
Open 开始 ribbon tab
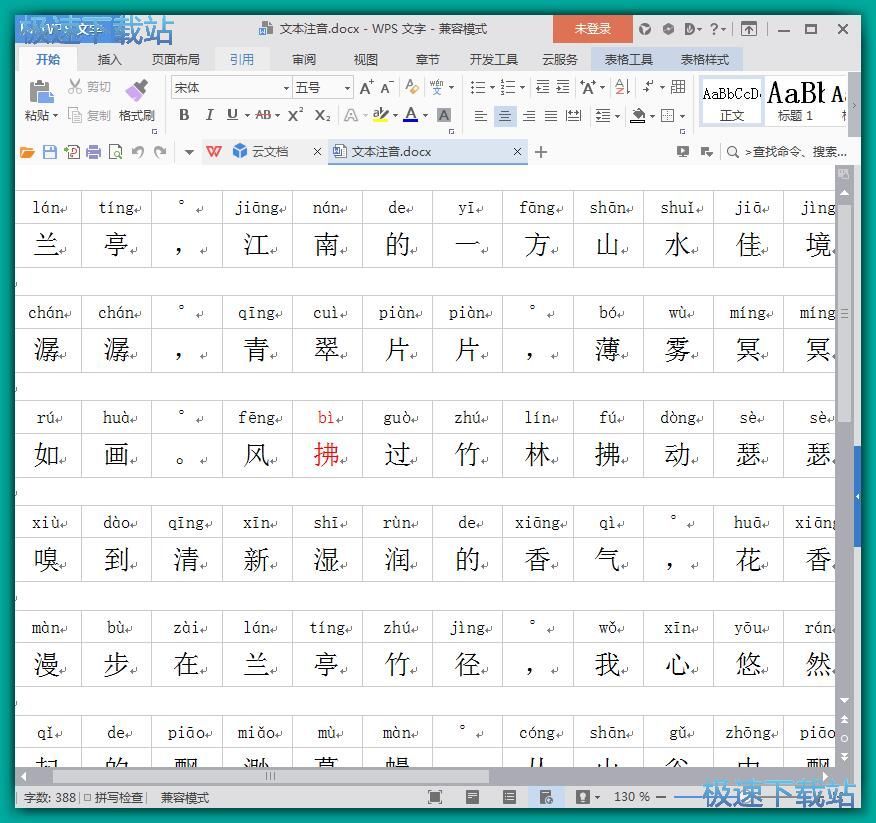tap(48, 59)
